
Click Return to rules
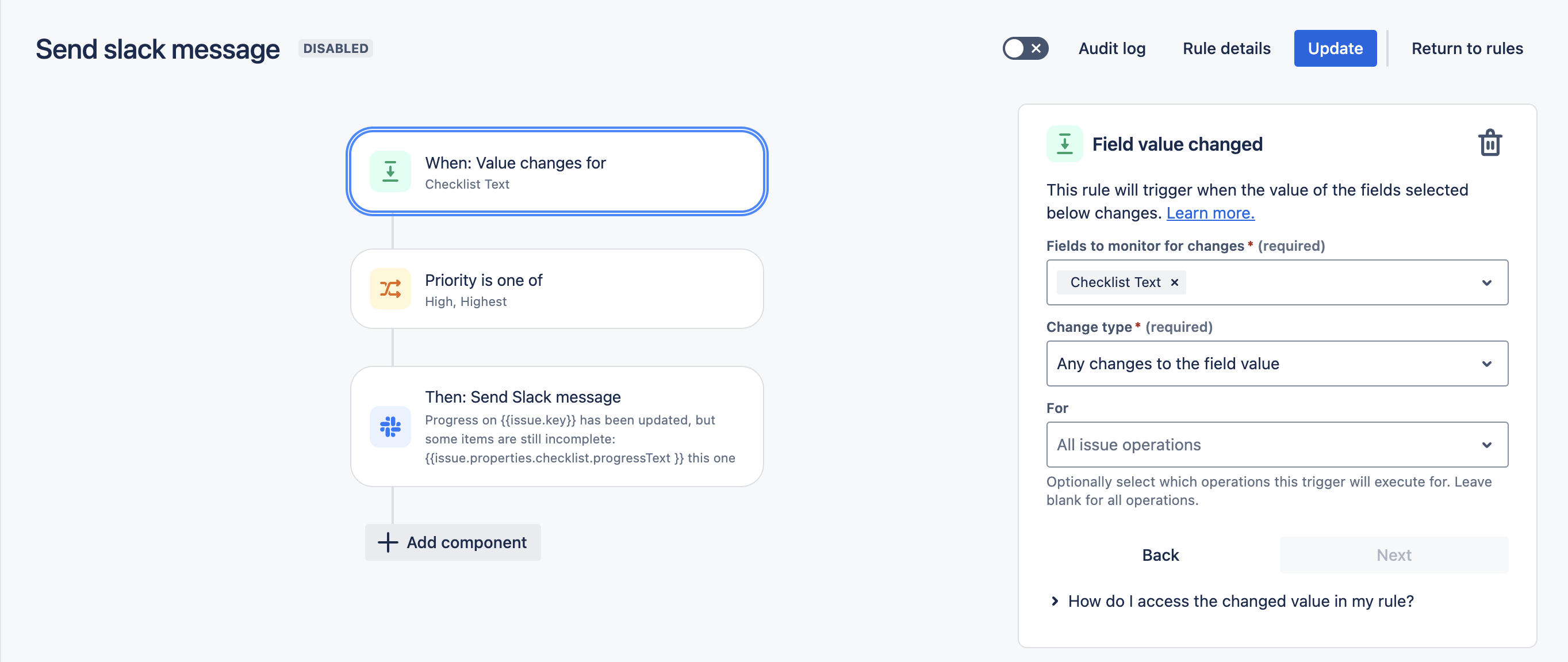1467,48
